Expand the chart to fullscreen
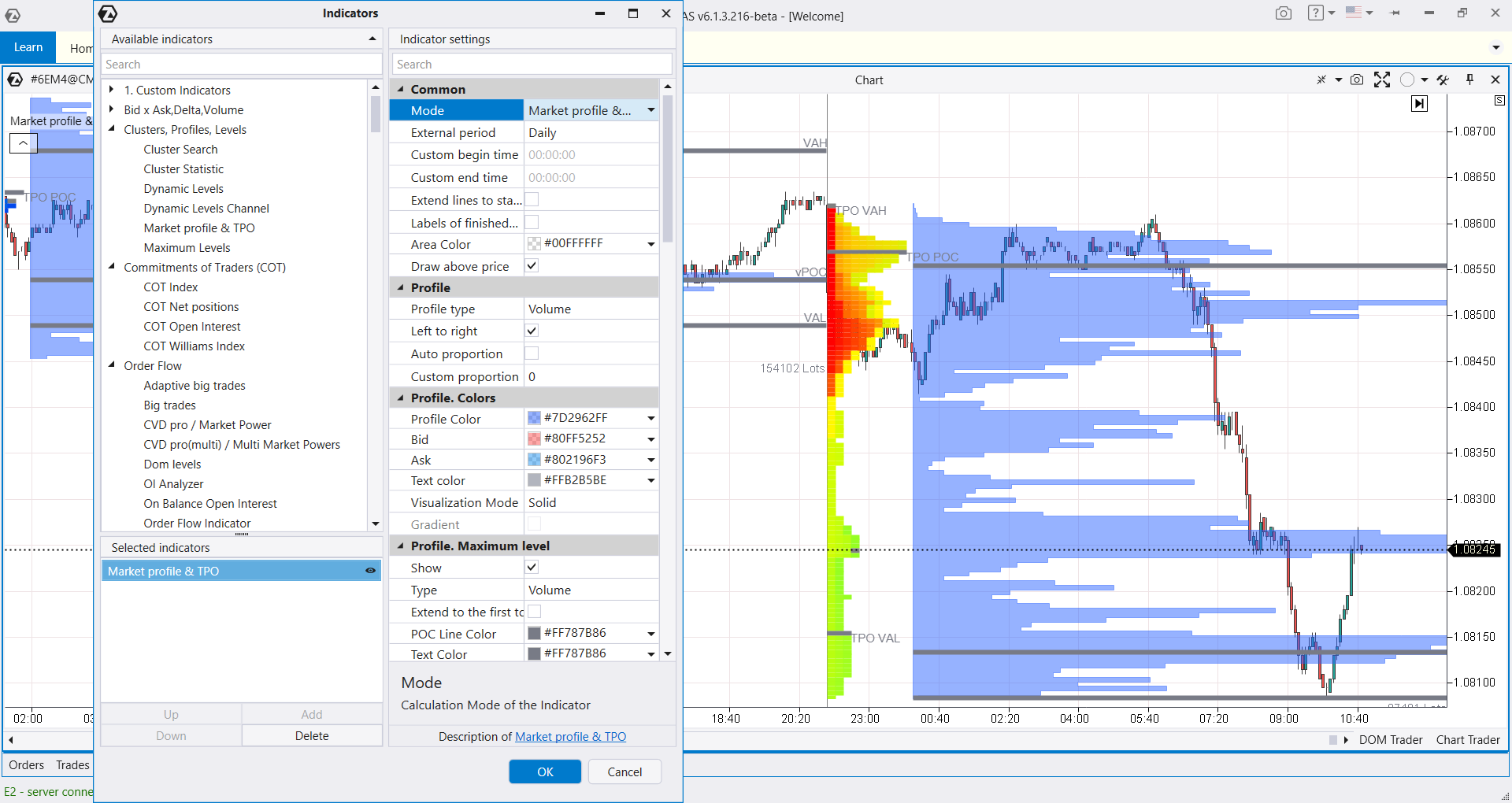Image resolution: width=1512 pixels, height=803 pixels. (1382, 80)
